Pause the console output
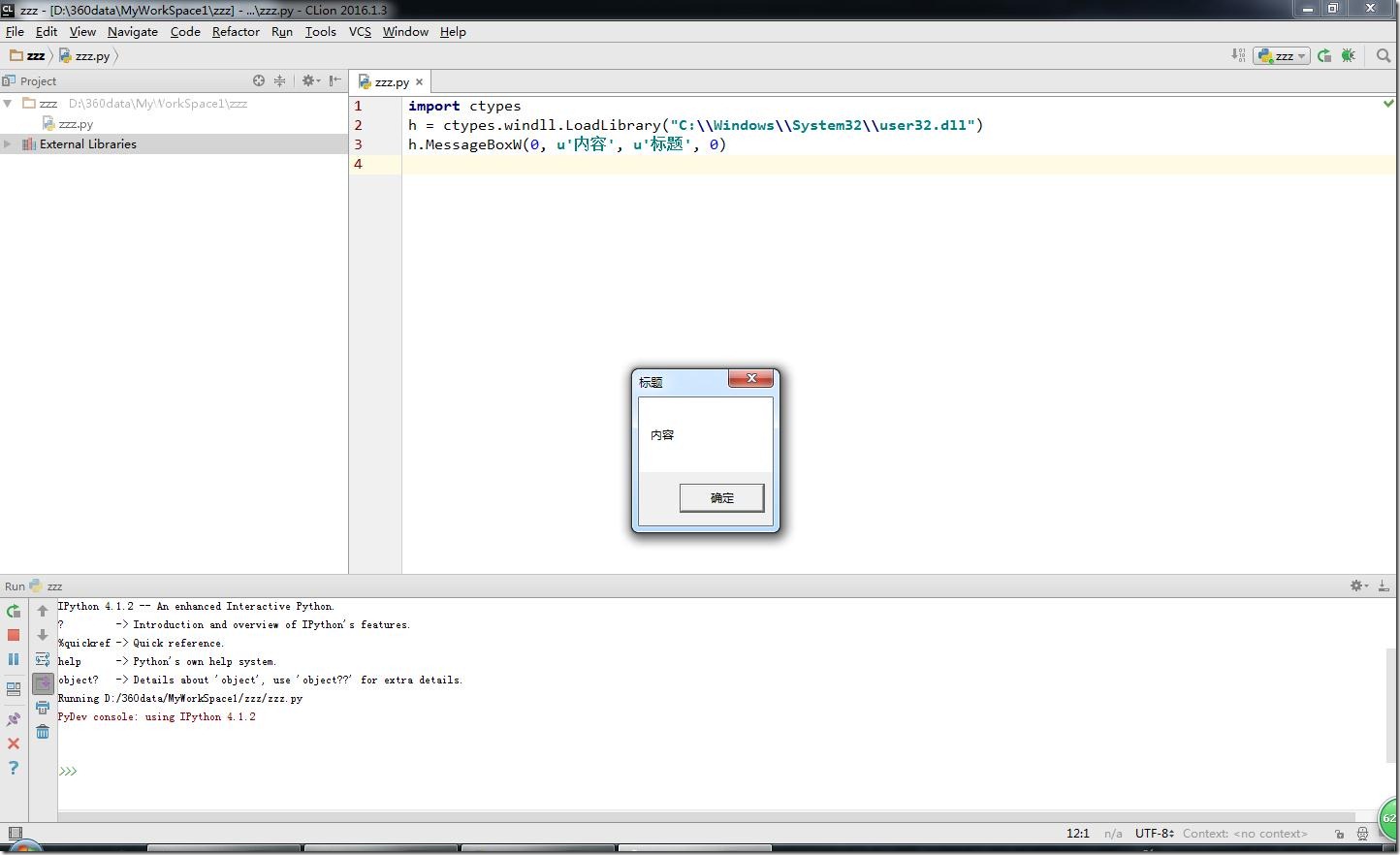 (x=14, y=659)
